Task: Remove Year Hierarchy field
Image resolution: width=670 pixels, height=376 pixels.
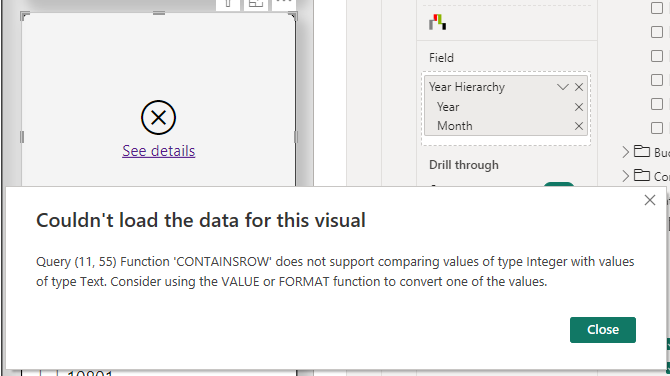Action: pyautogui.click(x=579, y=87)
